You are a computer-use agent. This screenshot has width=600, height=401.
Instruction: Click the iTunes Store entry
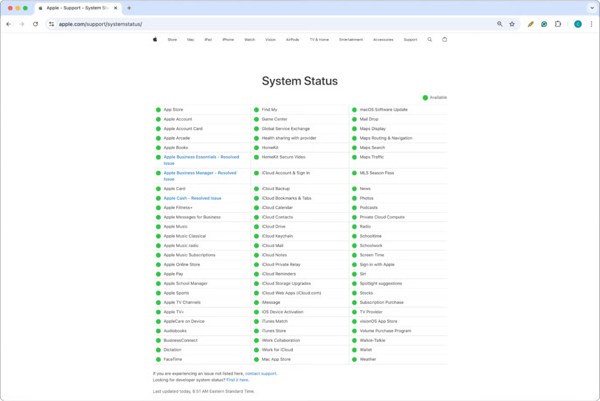pos(274,331)
